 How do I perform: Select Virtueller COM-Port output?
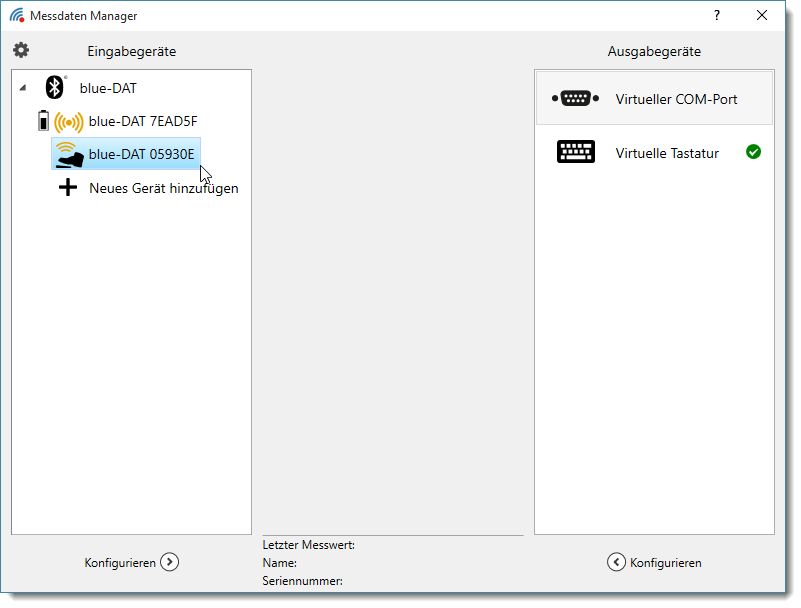point(676,99)
